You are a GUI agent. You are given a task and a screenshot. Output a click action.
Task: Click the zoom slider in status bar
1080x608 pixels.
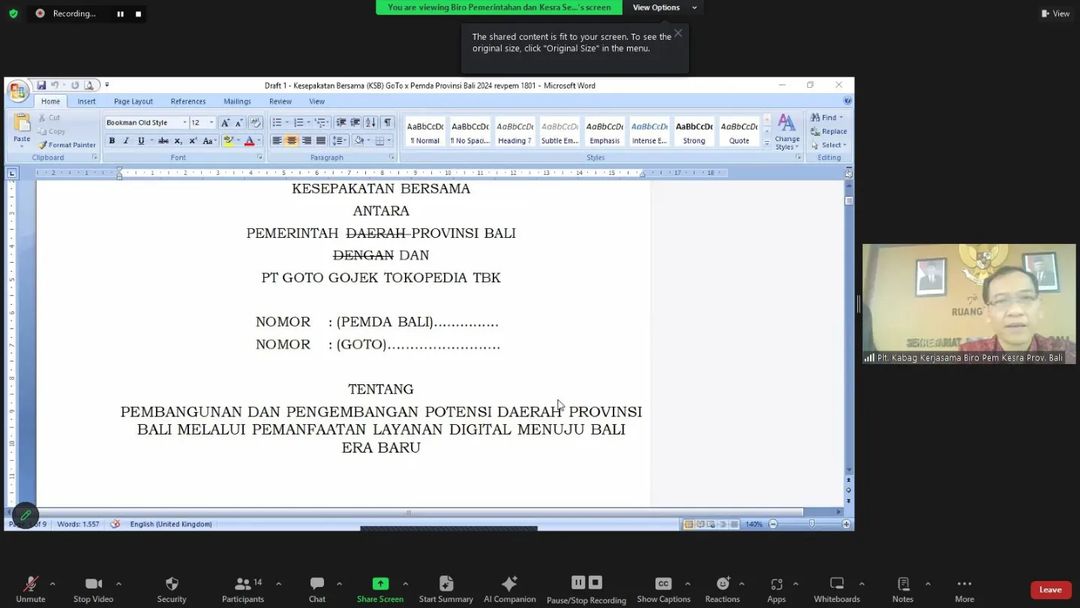810,524
